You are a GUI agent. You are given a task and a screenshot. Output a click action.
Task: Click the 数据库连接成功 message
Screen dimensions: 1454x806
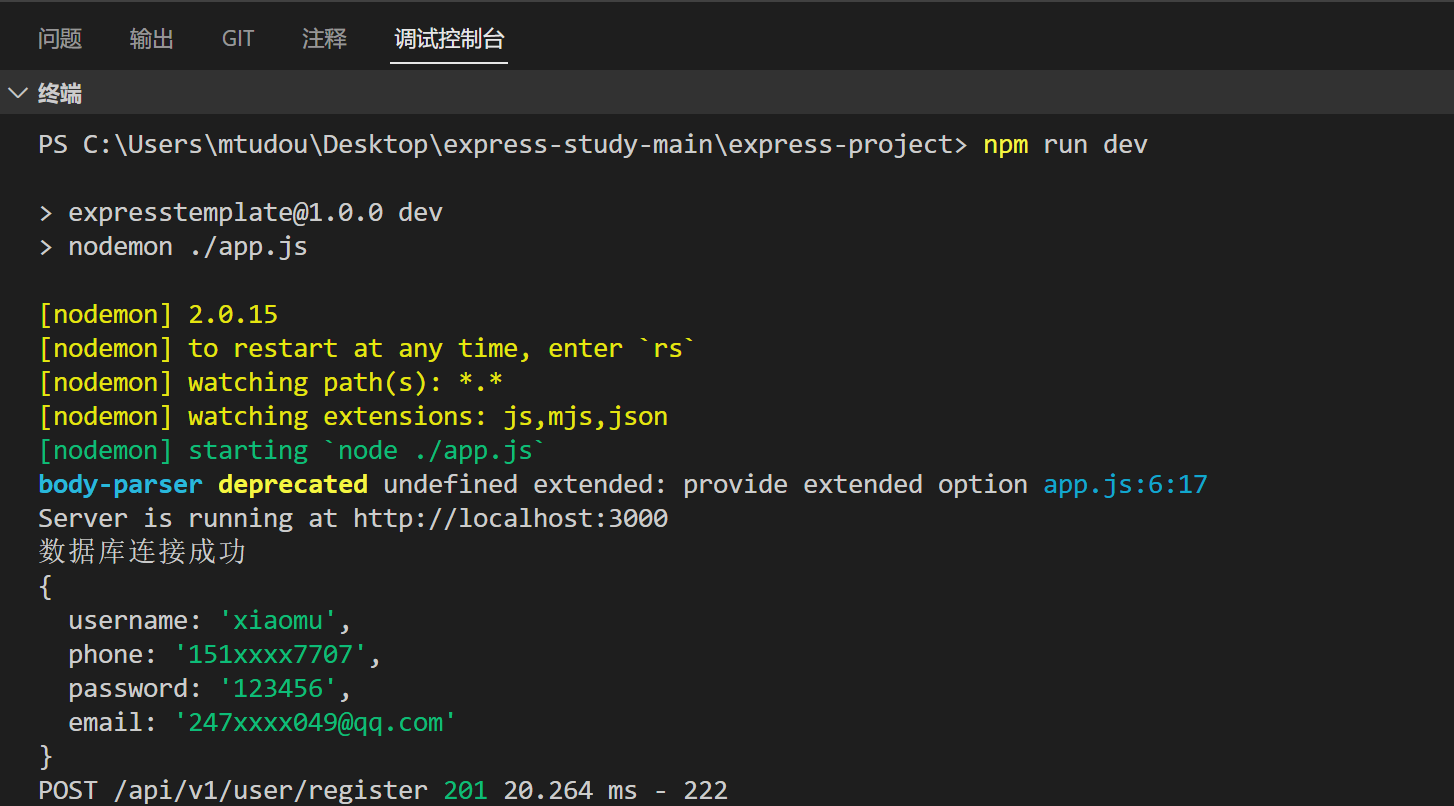pos(142,552)
